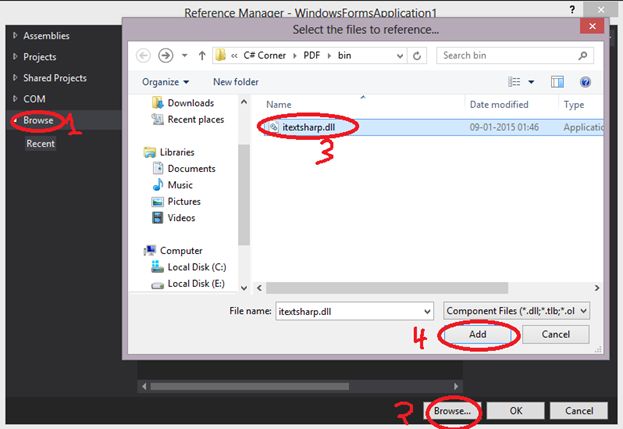Viewport: 623px width, 429px height.
Task: Open the File name dropdown arrow
Action: tap(428, 311)
